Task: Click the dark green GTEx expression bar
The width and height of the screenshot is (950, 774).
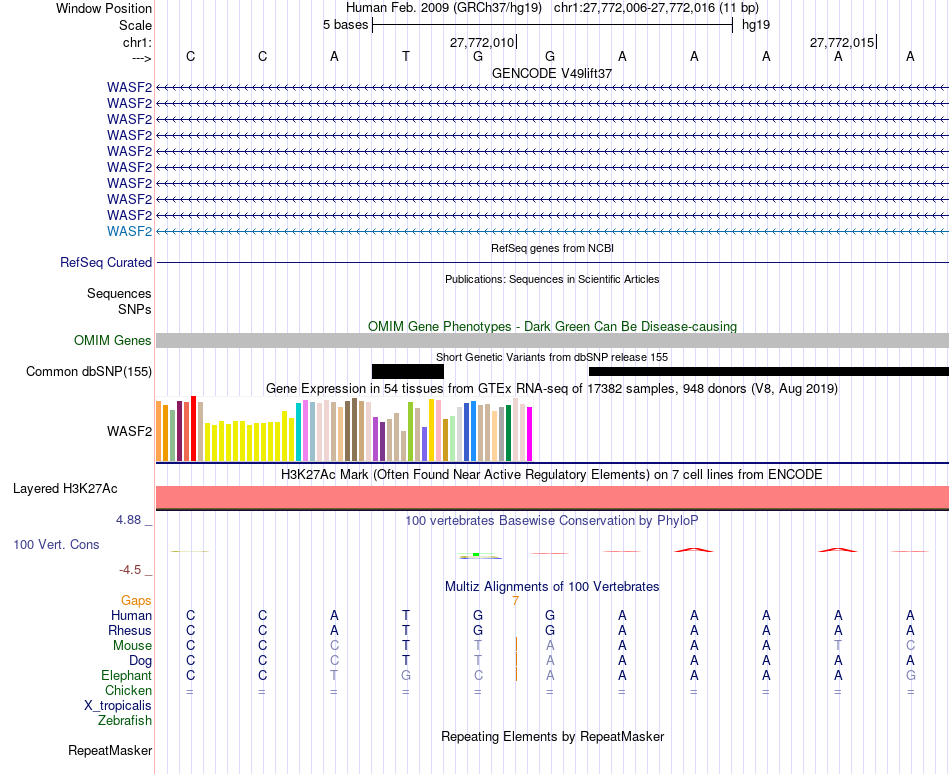Action: tap(508, 433)
